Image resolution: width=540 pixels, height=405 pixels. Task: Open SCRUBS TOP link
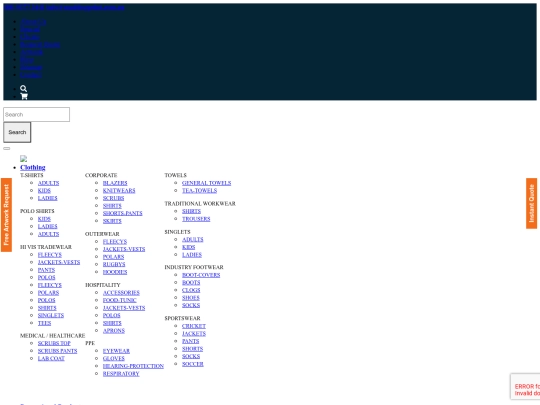tap(54, 343)
